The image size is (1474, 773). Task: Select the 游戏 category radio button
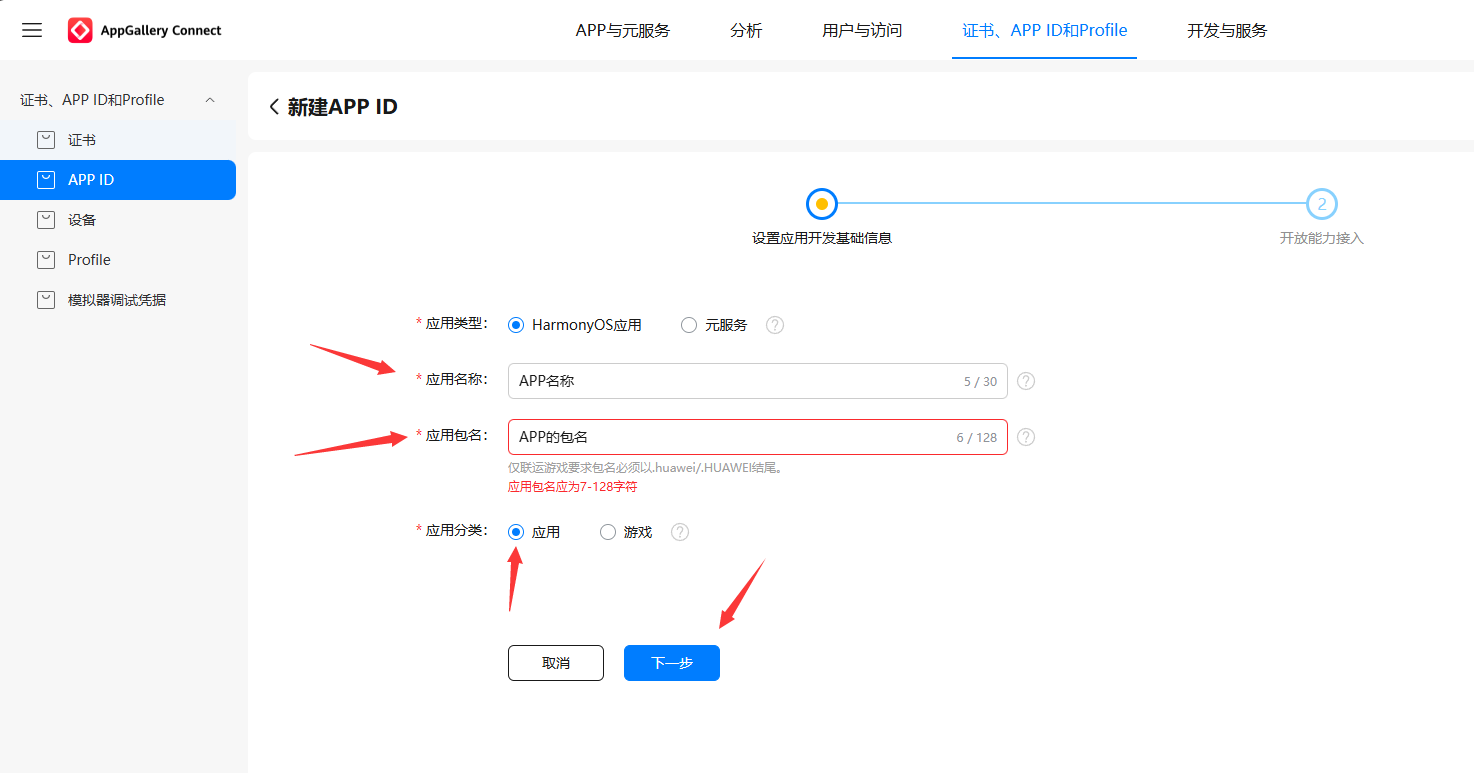[608, 532]
